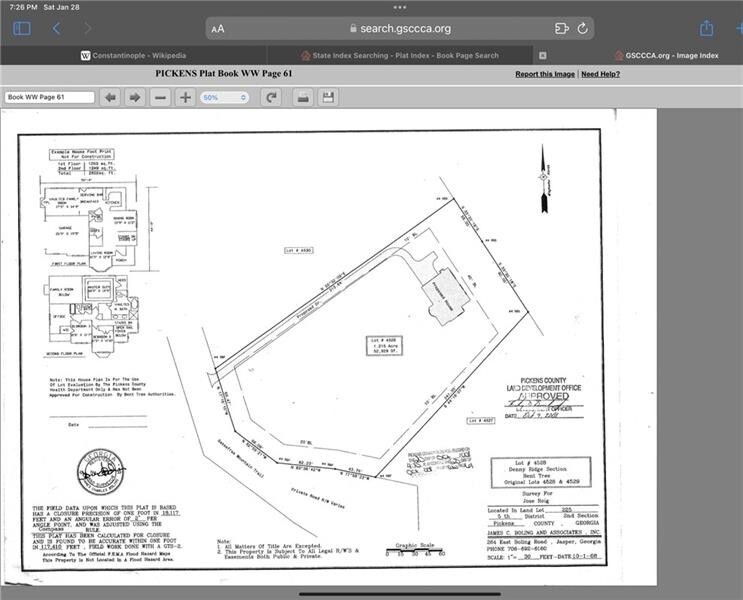
Task: Open the Need Help? link
Action: click(600, 74)
